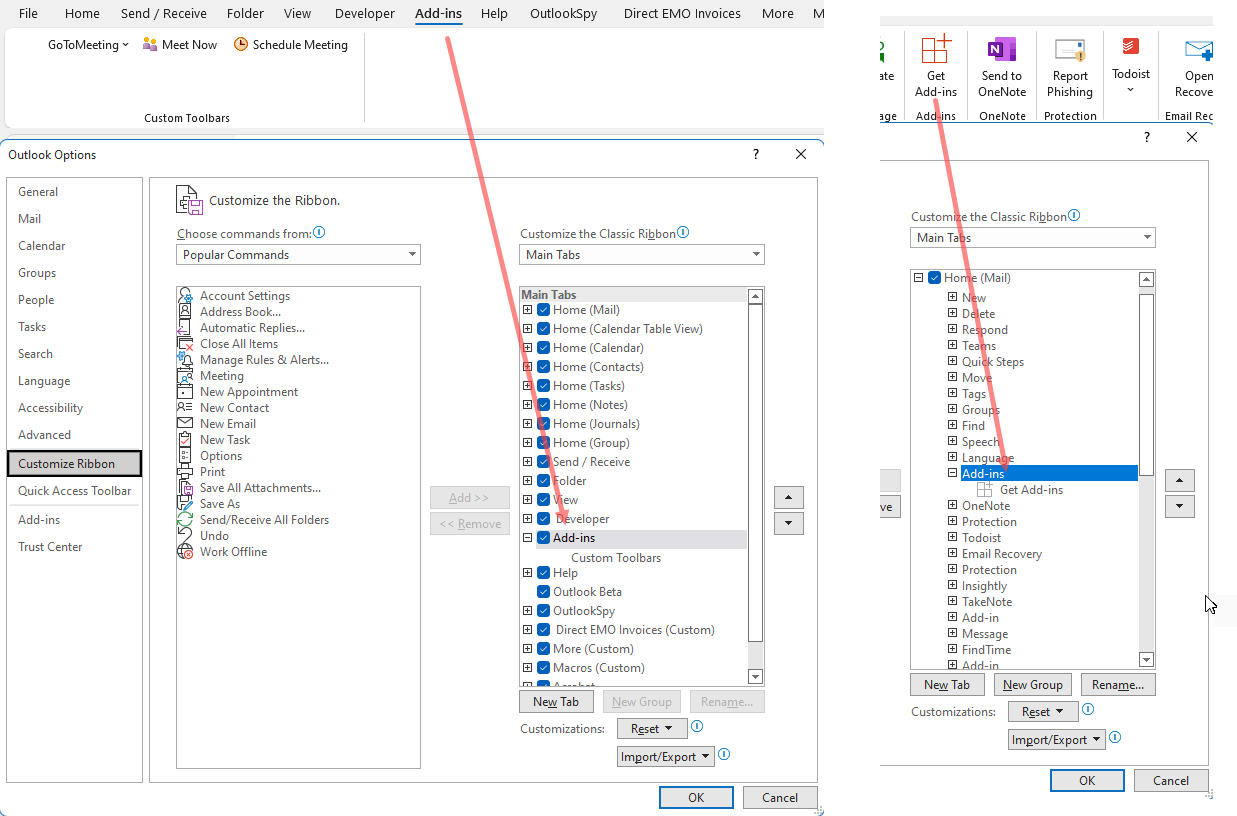Click the Schedule Meeting clock icon
This screenshot has height=816, width=1237.
[x=241, y=44]
